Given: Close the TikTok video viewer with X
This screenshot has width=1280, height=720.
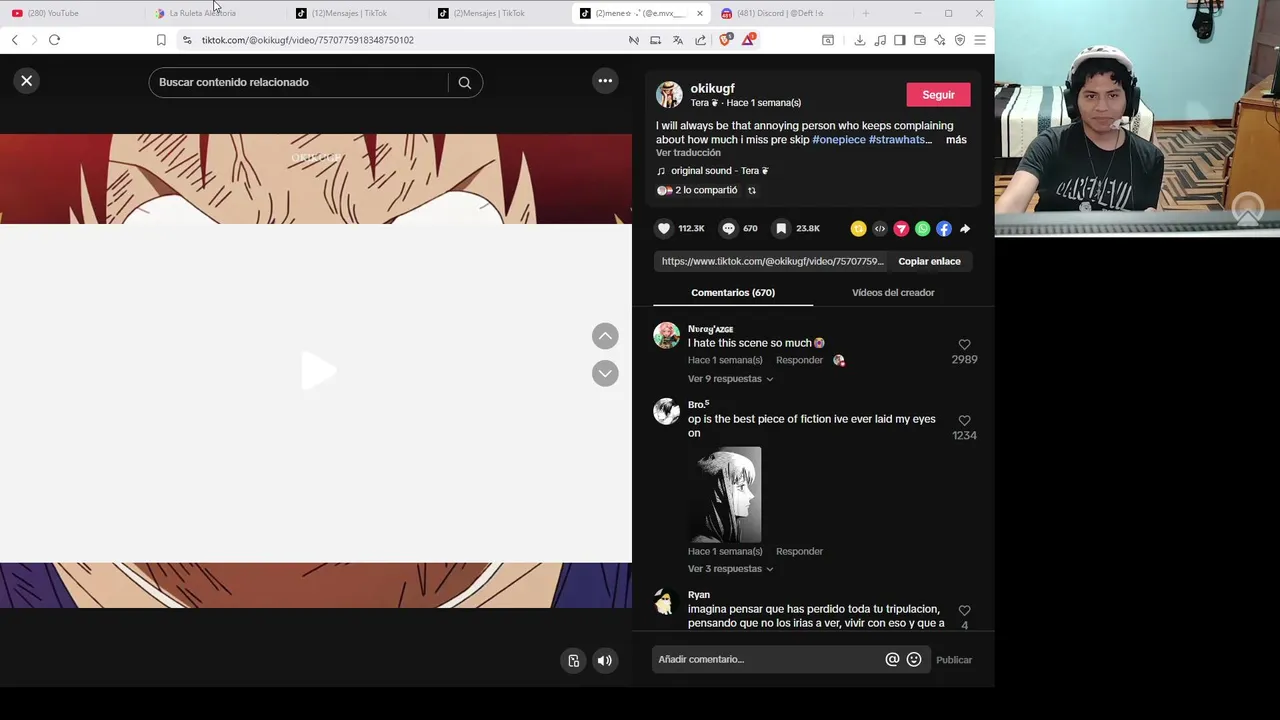Looking at the screenshot, I should click(x=27, y=81).
